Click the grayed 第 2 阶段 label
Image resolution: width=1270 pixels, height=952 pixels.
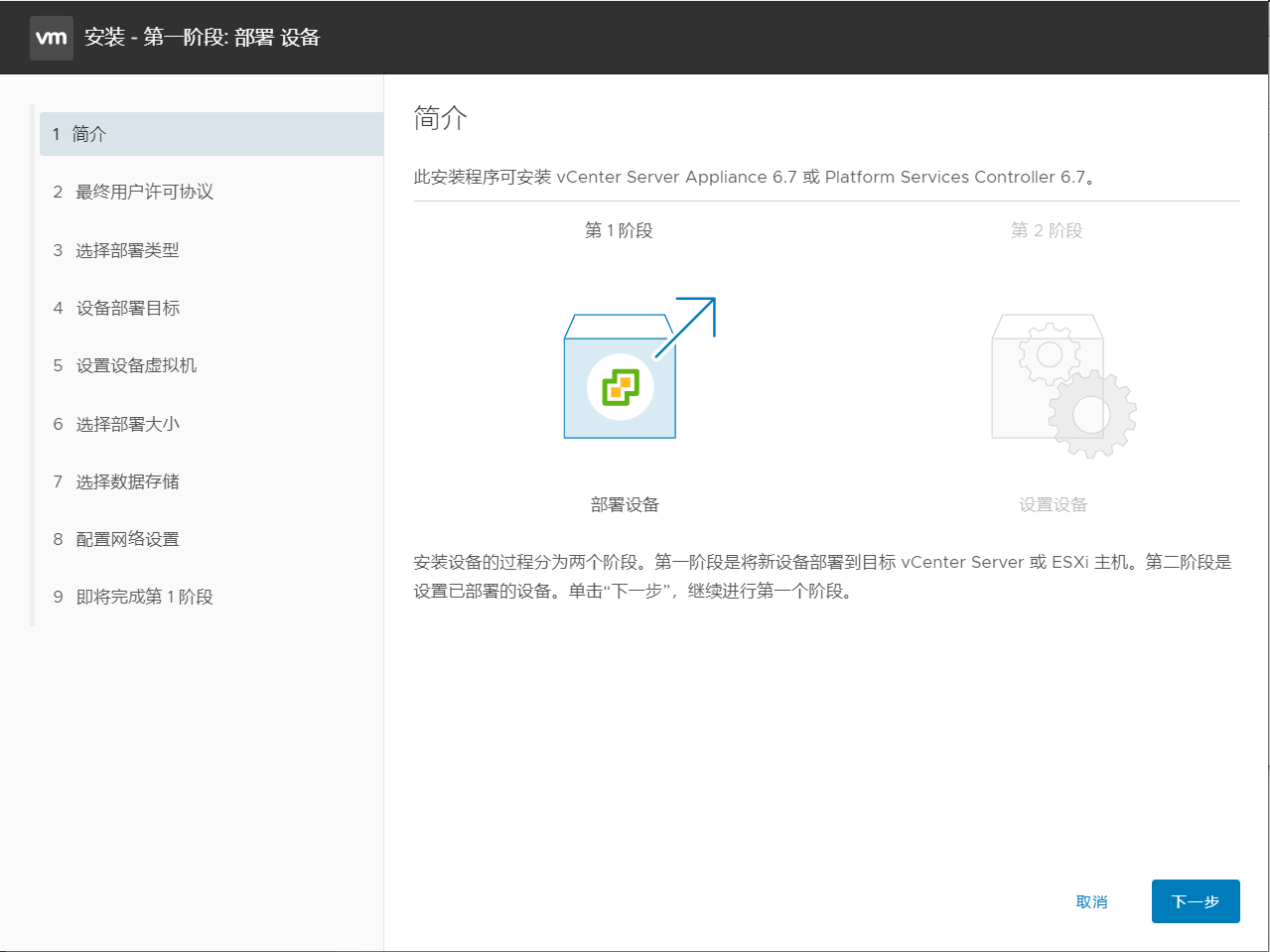(1047, 229)
